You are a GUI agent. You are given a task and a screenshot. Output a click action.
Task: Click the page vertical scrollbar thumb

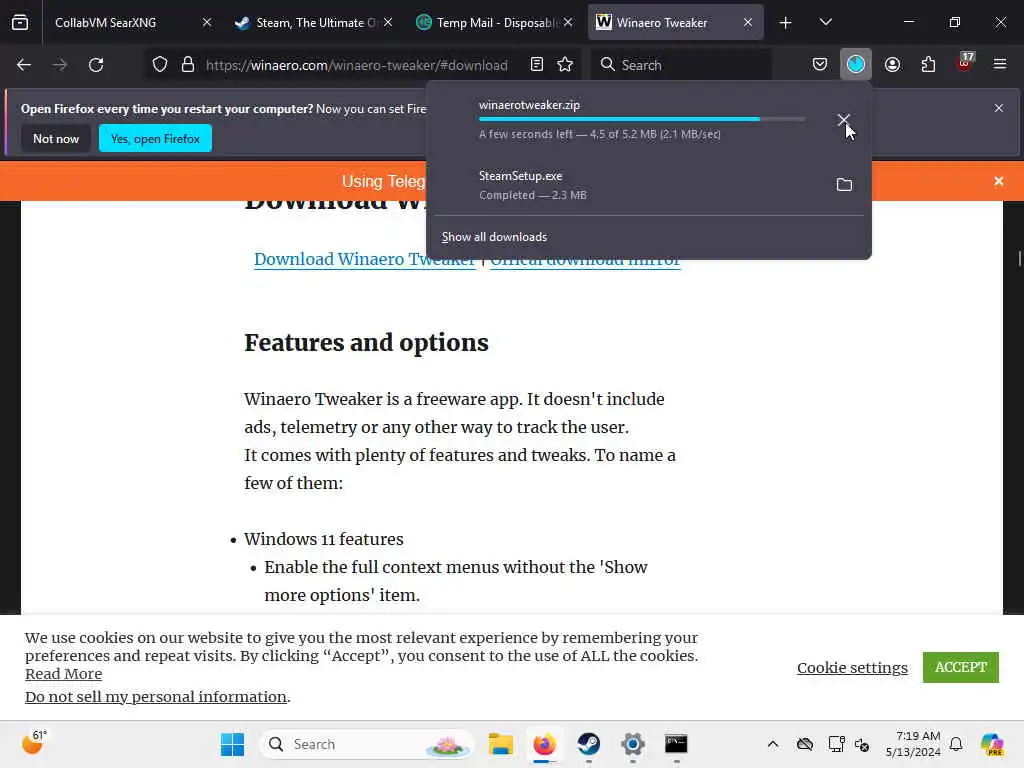tap(1019, 258)
